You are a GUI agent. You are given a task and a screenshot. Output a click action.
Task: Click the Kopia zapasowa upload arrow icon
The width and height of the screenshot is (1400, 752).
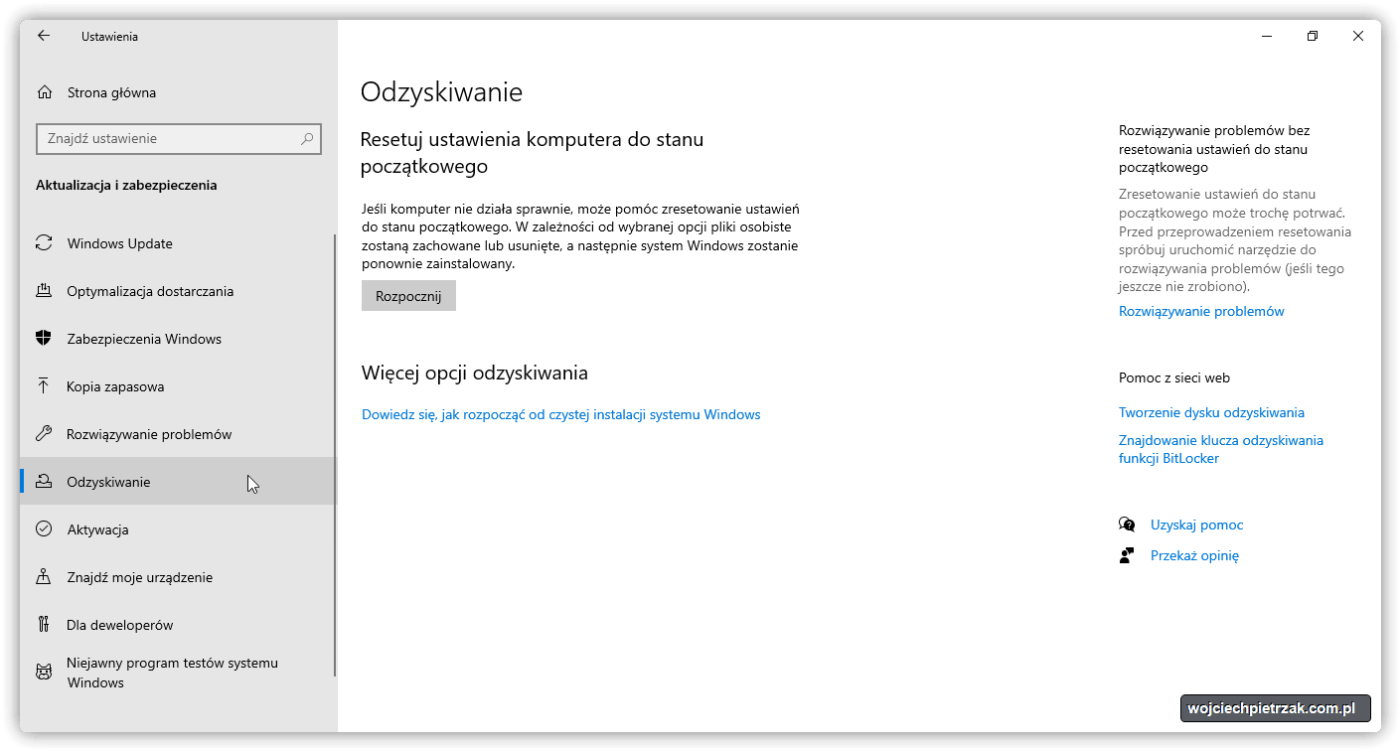click(44, 386)
